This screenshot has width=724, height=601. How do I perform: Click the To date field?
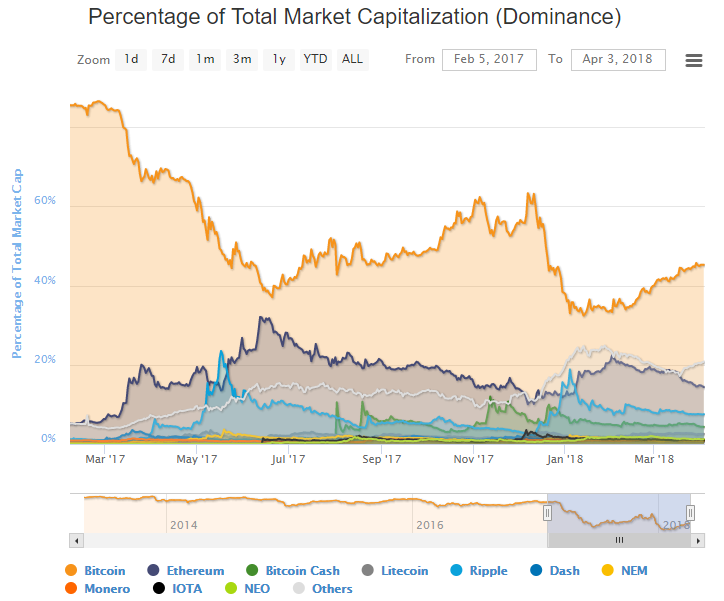[x=618, y=59]
